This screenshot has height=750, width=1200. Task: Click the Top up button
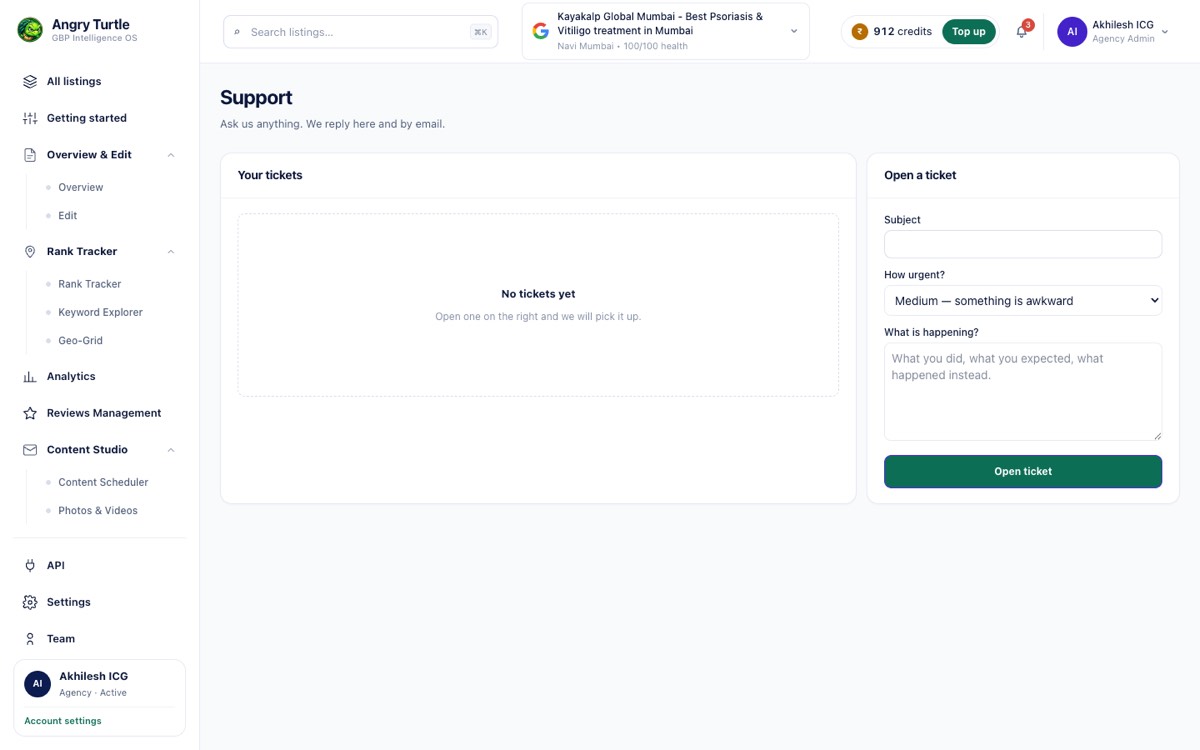pos(968,32)
